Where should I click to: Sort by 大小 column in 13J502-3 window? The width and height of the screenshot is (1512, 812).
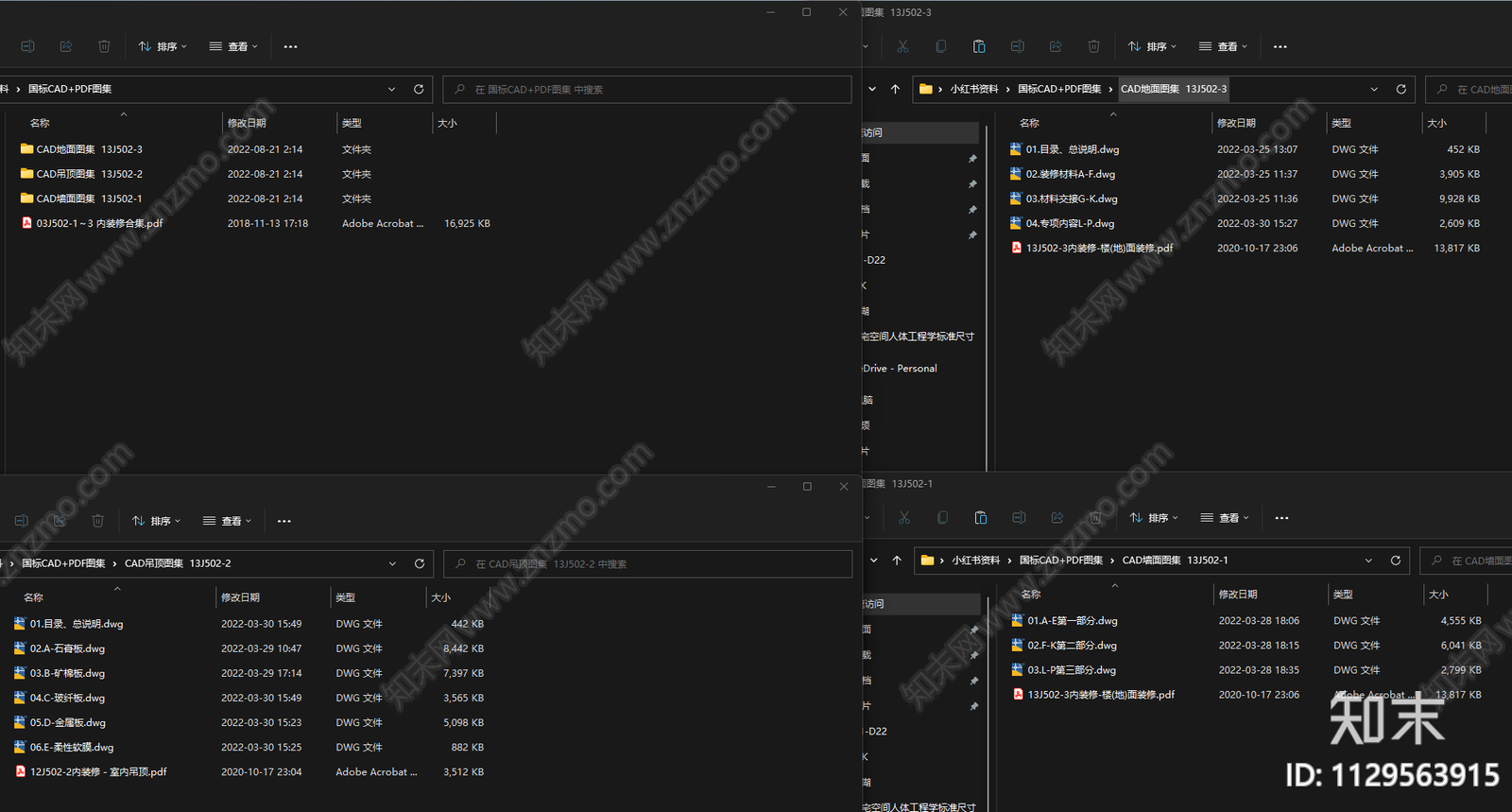(1436, 123)
